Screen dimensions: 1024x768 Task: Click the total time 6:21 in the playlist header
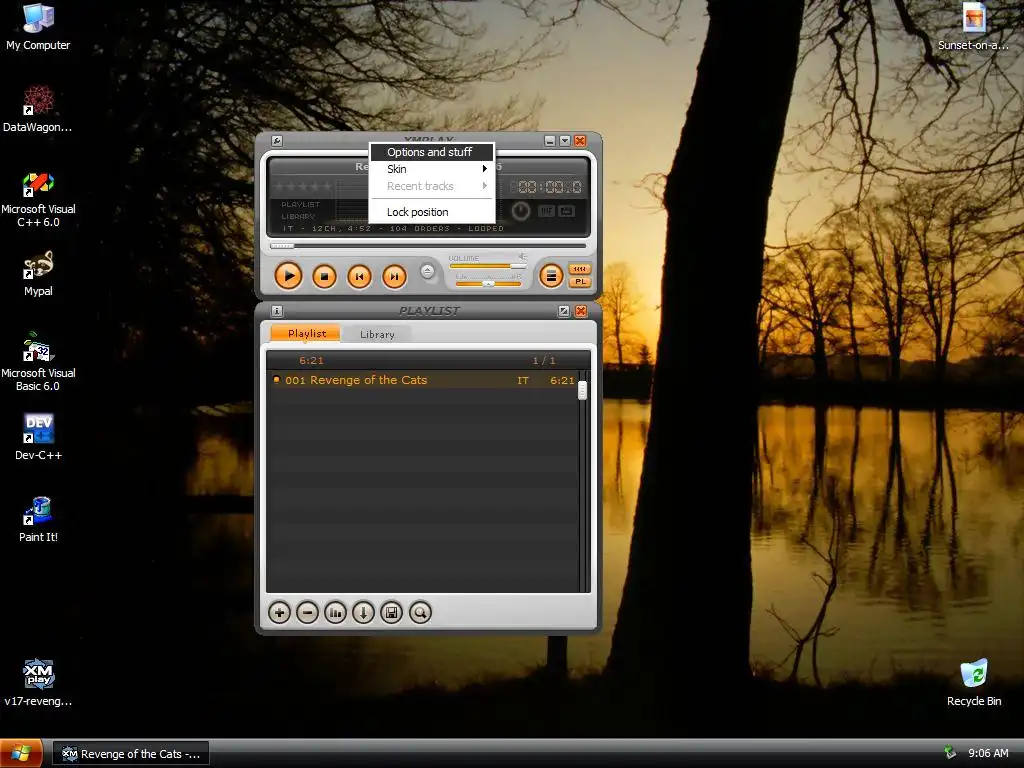tap(312, 360)
